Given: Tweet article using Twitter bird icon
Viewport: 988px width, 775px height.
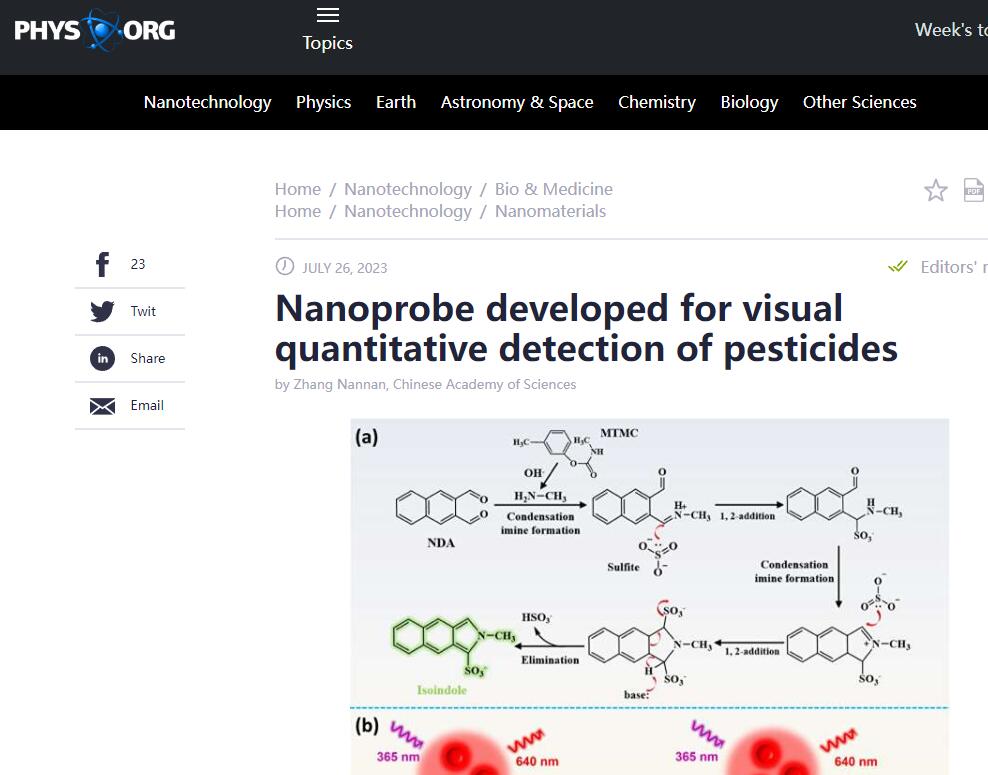Looking at the screenshot, I should click(102, 311).
